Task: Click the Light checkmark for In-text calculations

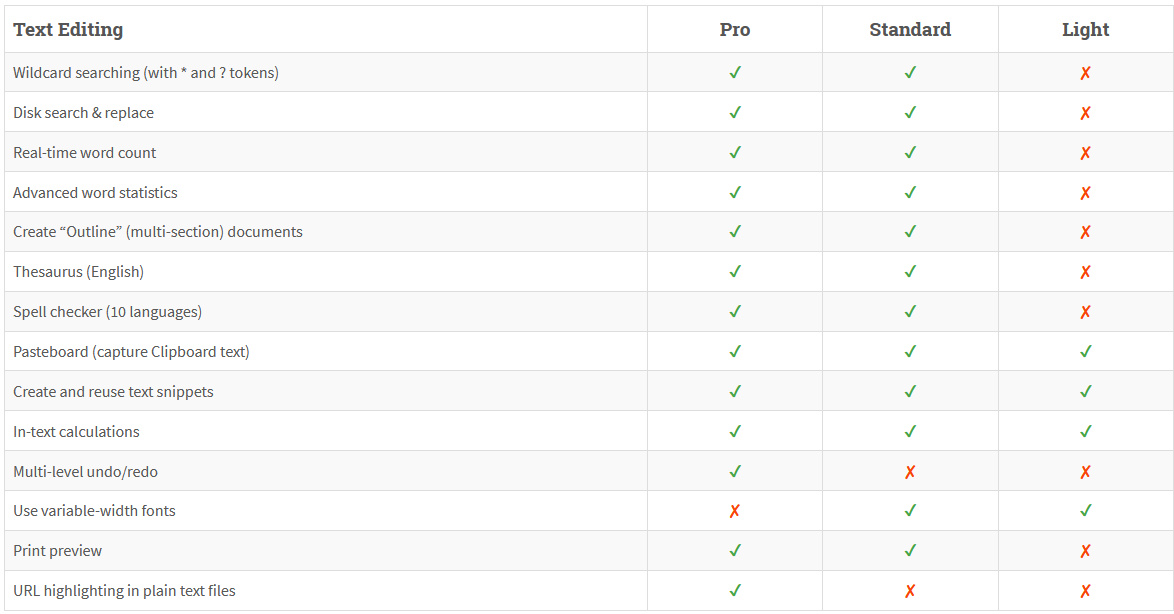Action: (x=1085, y=432)
